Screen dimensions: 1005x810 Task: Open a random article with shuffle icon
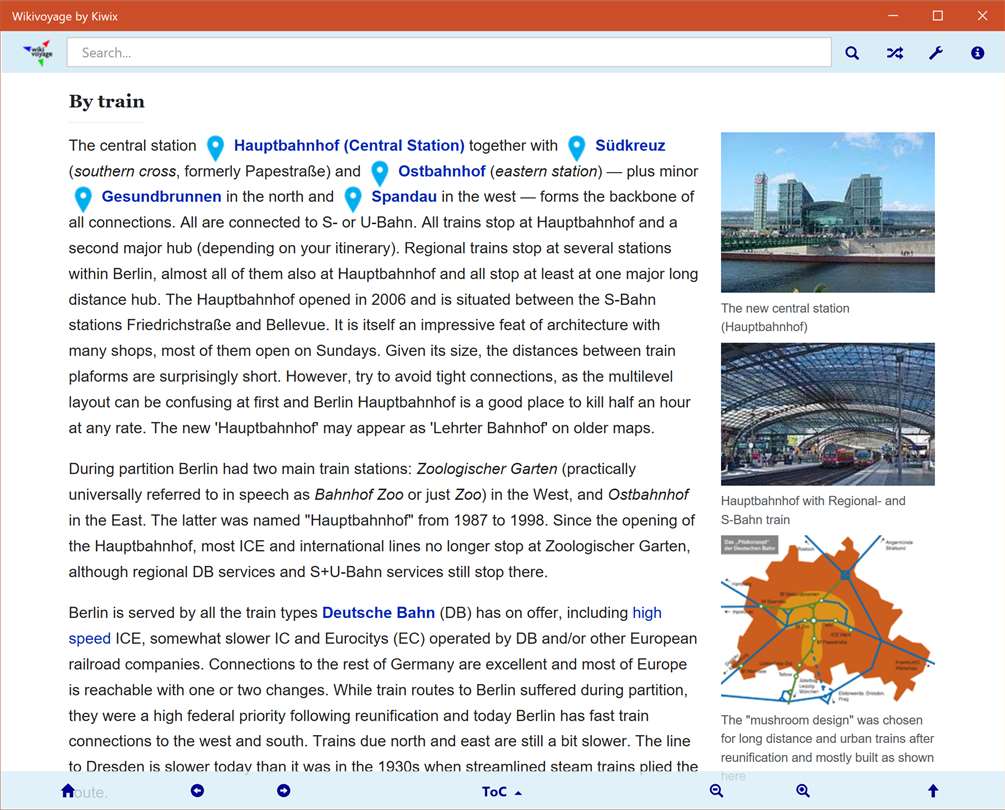(895, 53)
